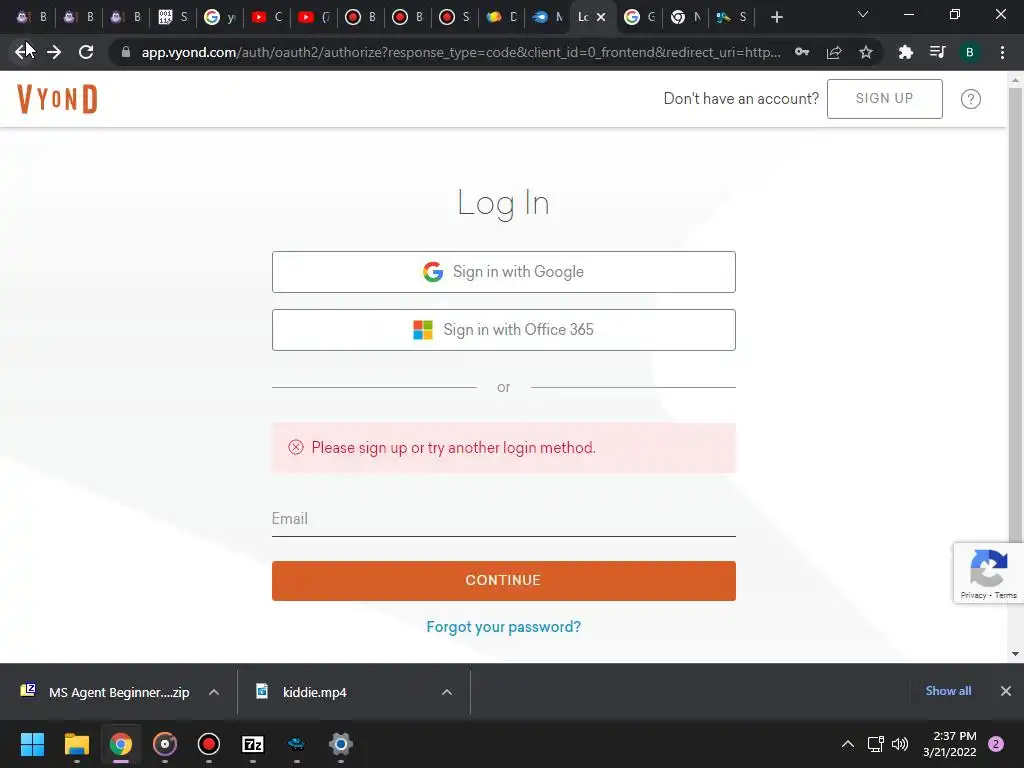Close the current Log In tab
The width and height of the screenshot is (1024, 768).
tap(601, 17)
